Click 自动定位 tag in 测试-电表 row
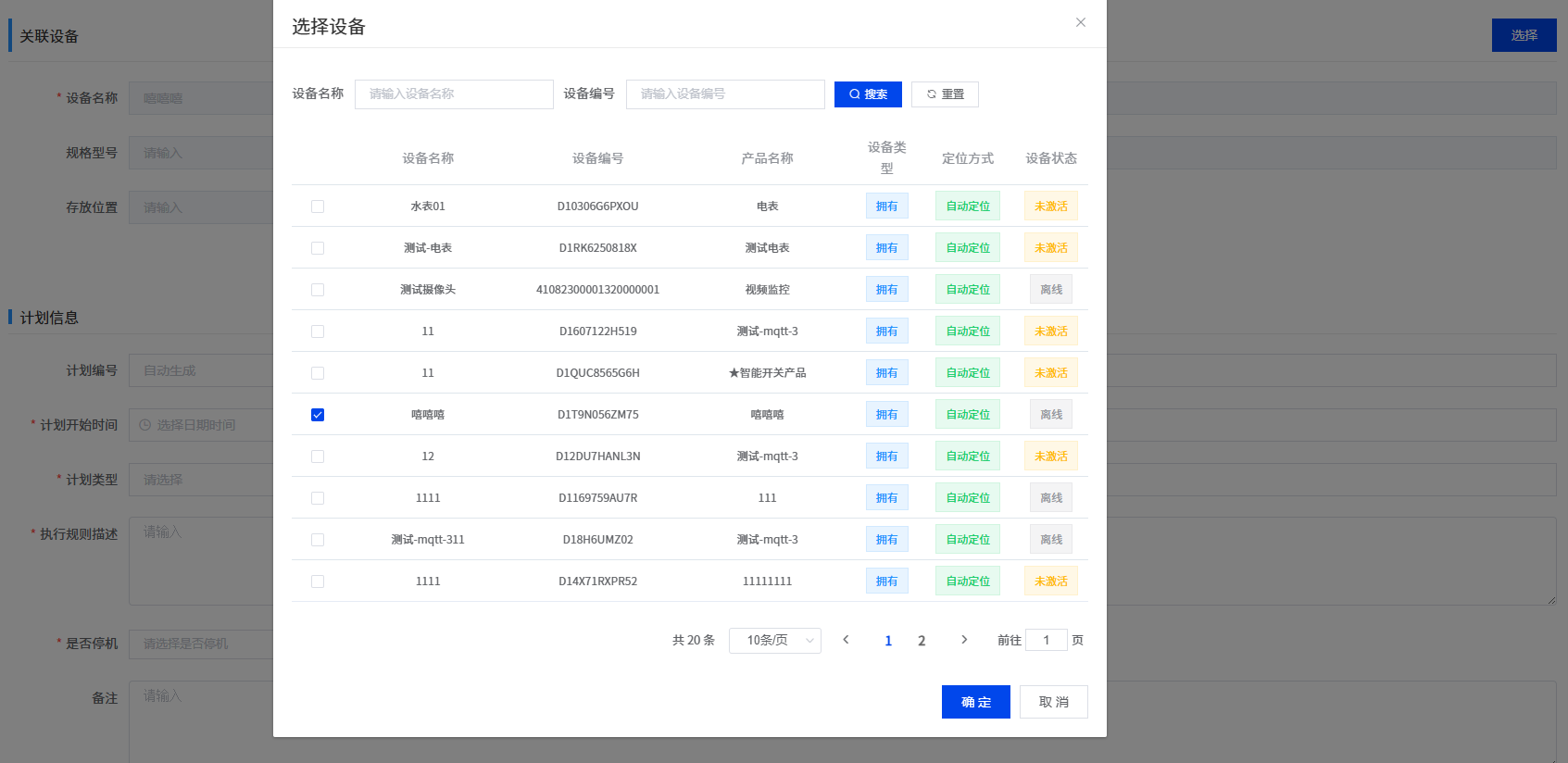Screen dimensions: 1568x763 968,248
